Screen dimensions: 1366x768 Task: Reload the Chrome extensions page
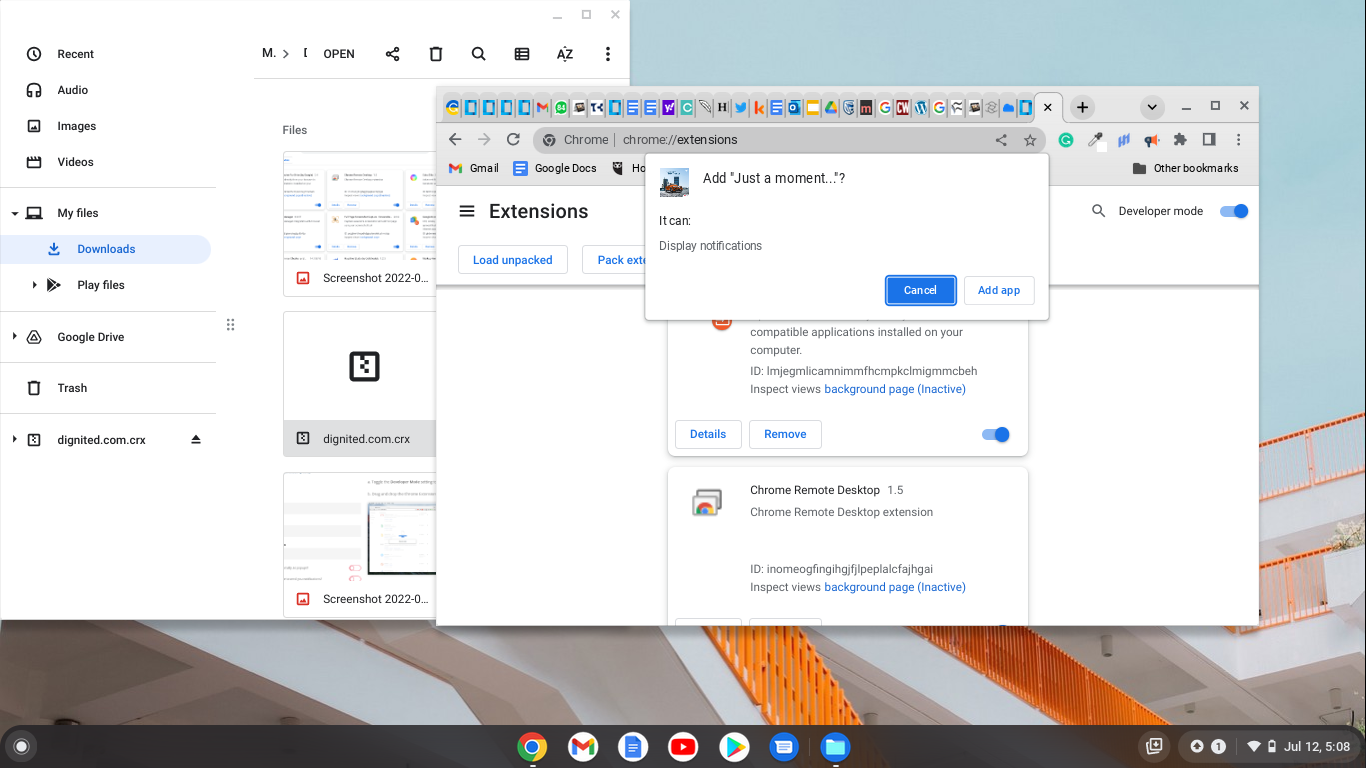(513, 140)
